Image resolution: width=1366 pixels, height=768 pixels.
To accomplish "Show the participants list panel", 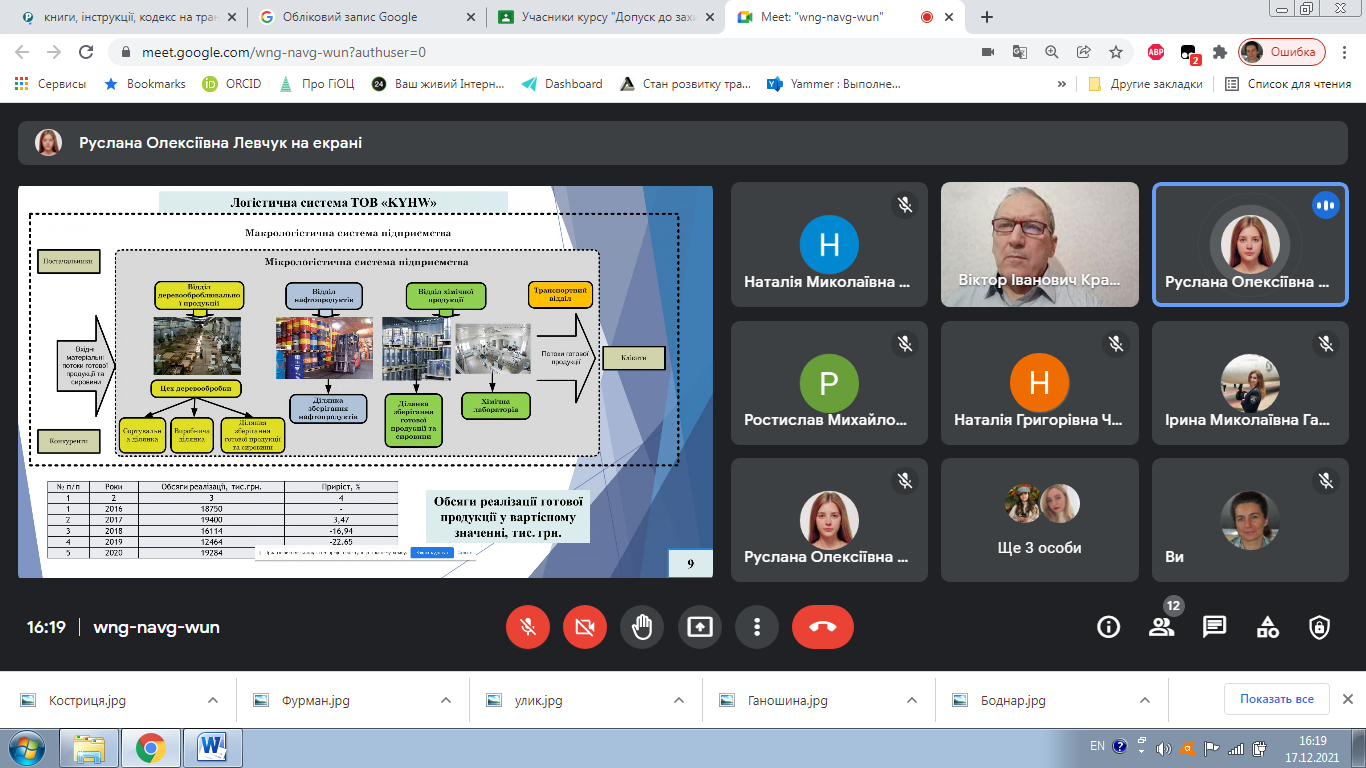I will click(1161, 627).
